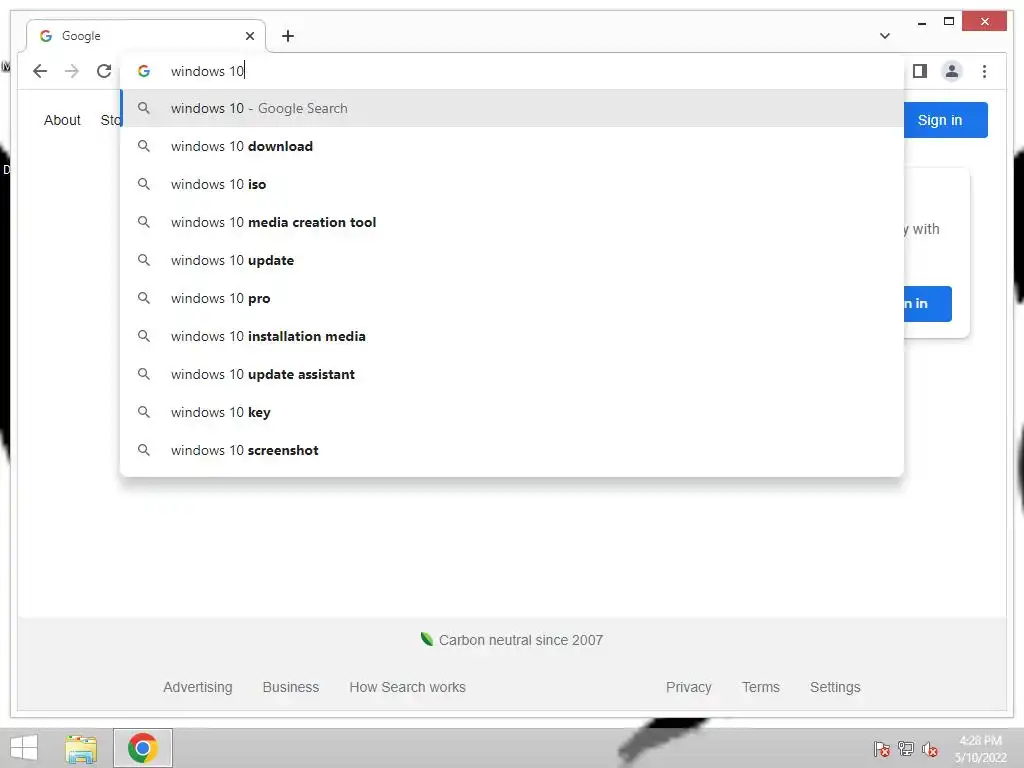Pick the 'windows 10 key' suggestion

coord(513,412)
